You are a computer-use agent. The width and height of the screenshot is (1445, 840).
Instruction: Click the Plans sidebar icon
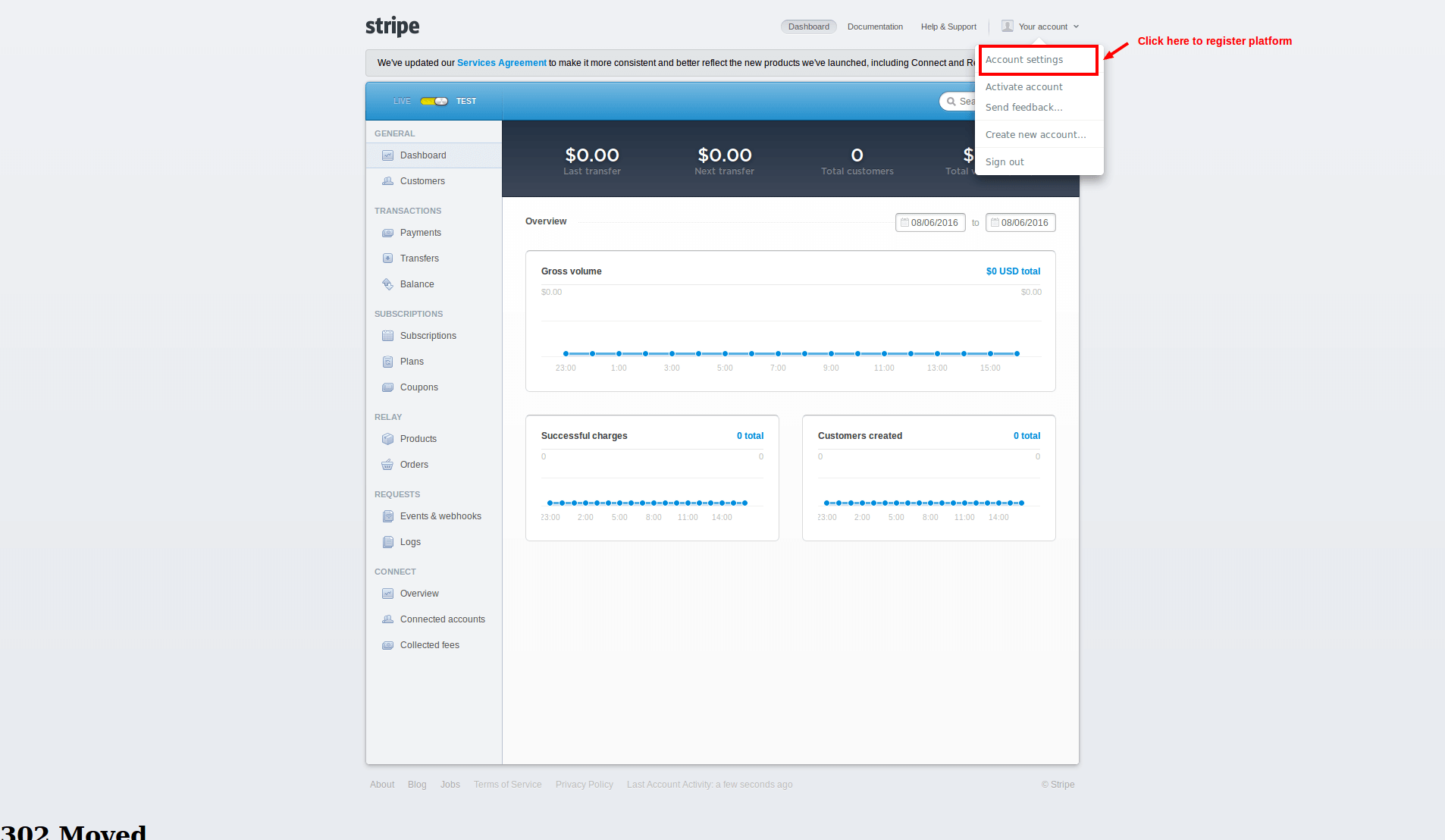pos(387,362)
